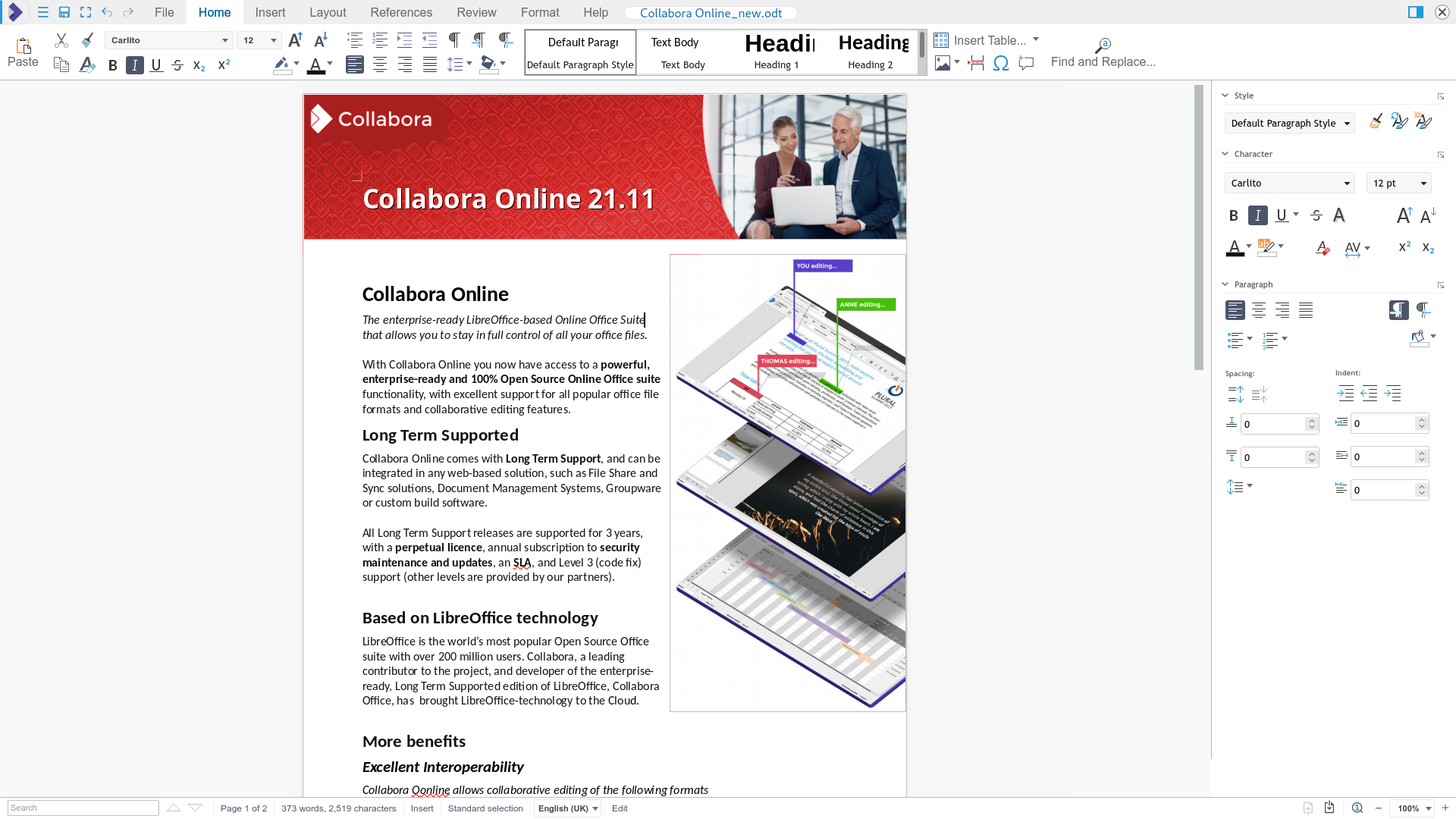1456x819 pixels.
Task: Toggle left-to-right direction in sidebar
Action: click(1399, 310)
